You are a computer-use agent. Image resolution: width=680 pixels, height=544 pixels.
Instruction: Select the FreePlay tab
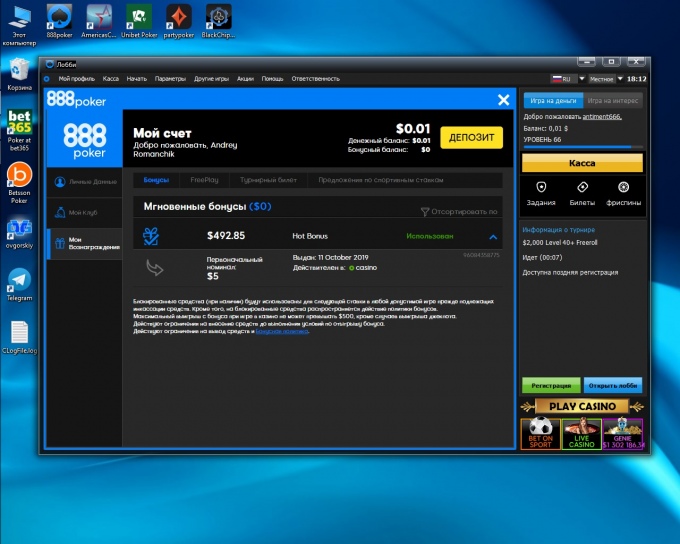coord(204,180)
